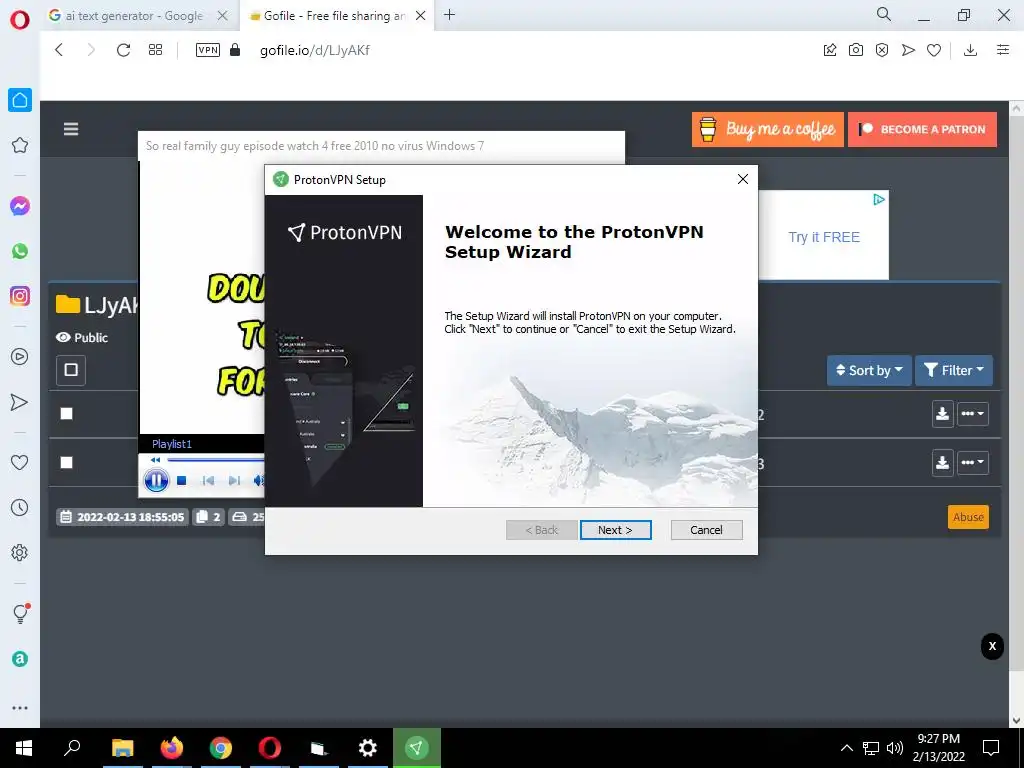Open sidebar three-dots setup menu
Viewport: 1024px width, 768px height.
(x=20, y=708)
